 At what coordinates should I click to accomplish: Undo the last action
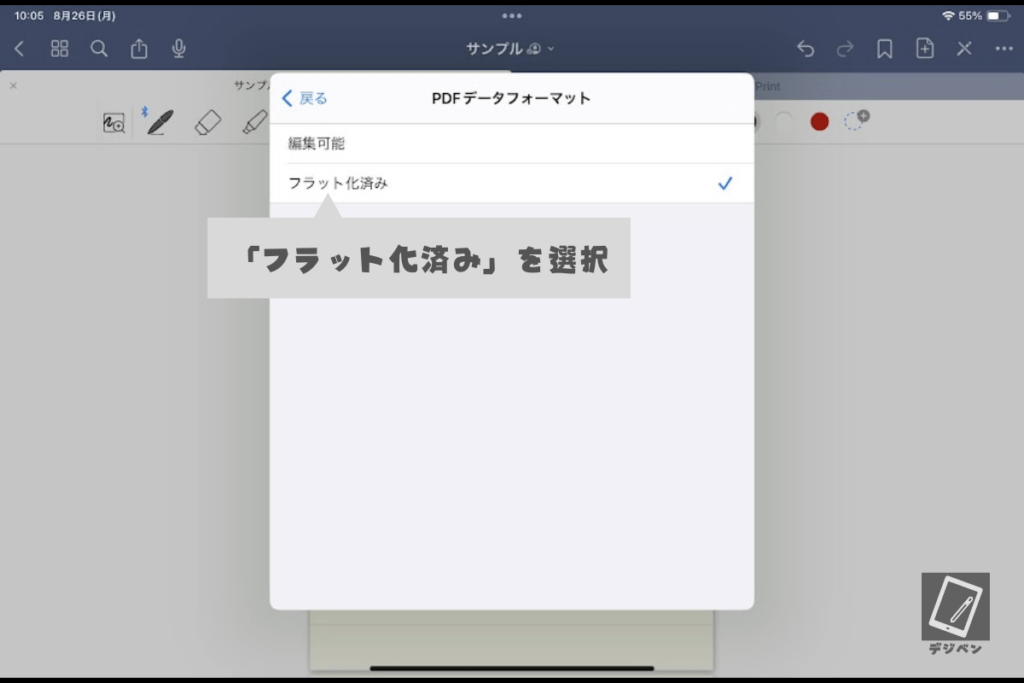(805, 48)
